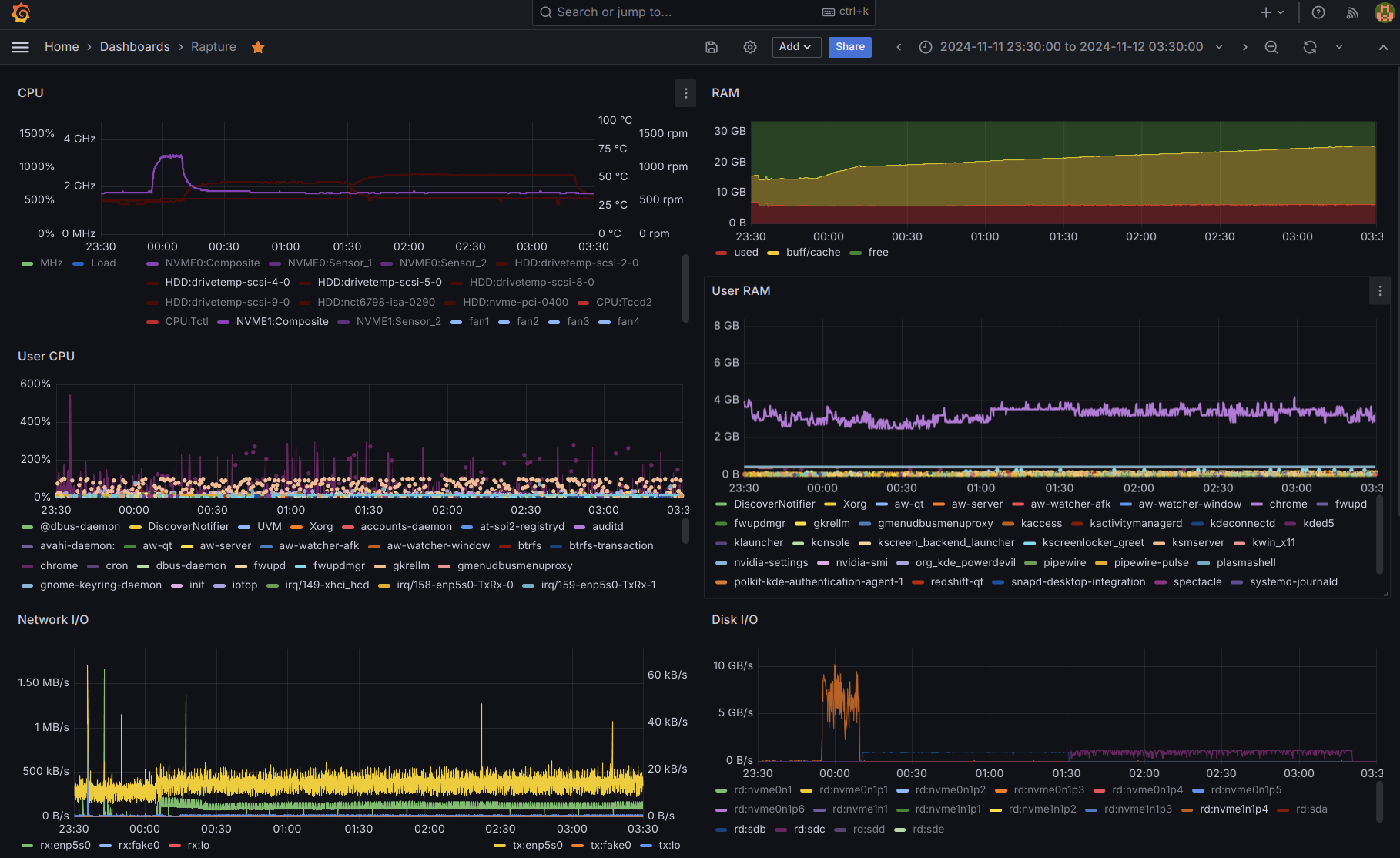Open the time range picker dropdown
Viewport: 1400px width, 858px height.
[x=1070, y=47]
